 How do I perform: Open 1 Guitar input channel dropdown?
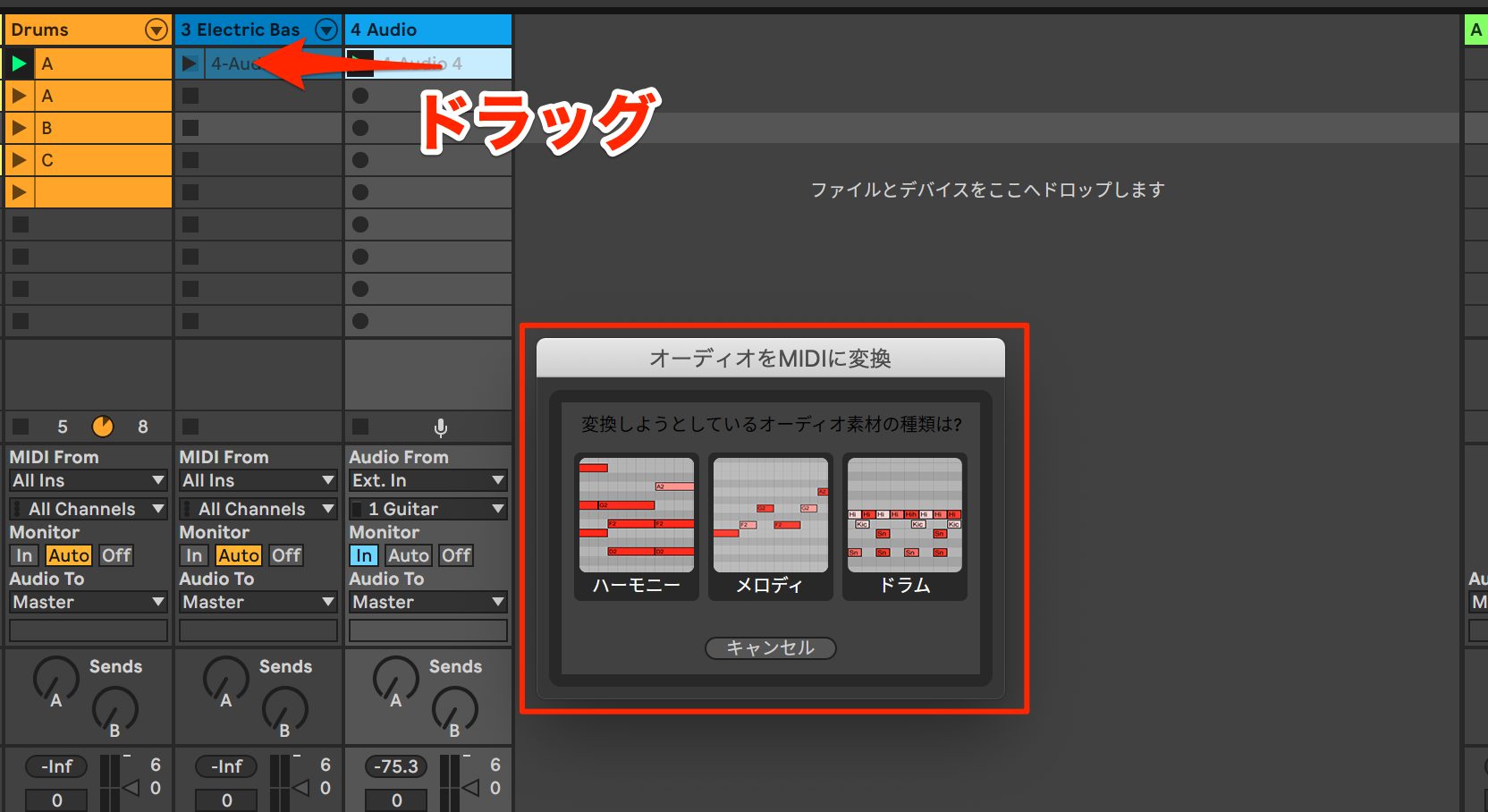point(428,509)
